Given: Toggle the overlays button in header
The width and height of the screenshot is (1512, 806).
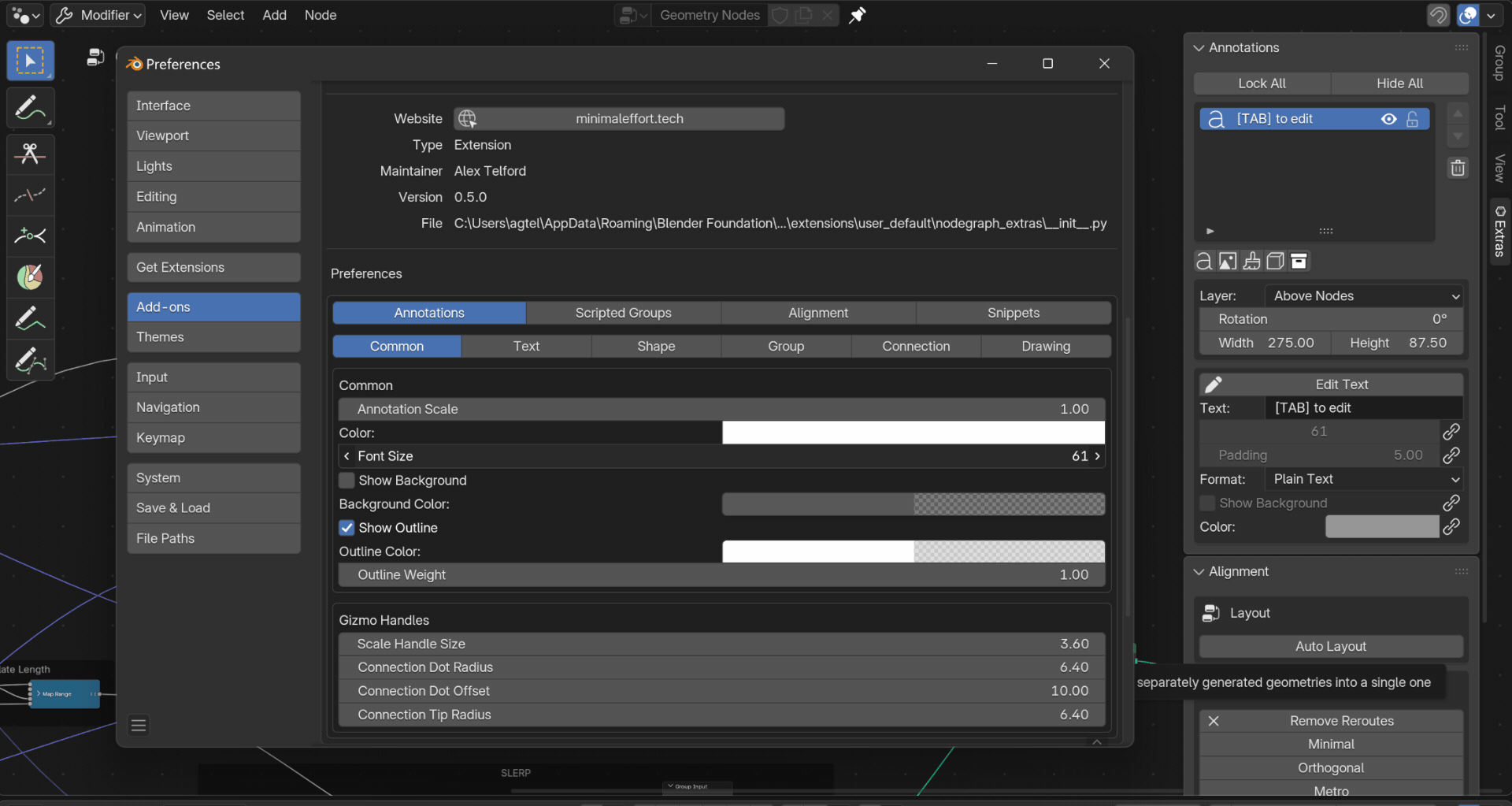Looking at the screenshot, I should pos(1469,15).
